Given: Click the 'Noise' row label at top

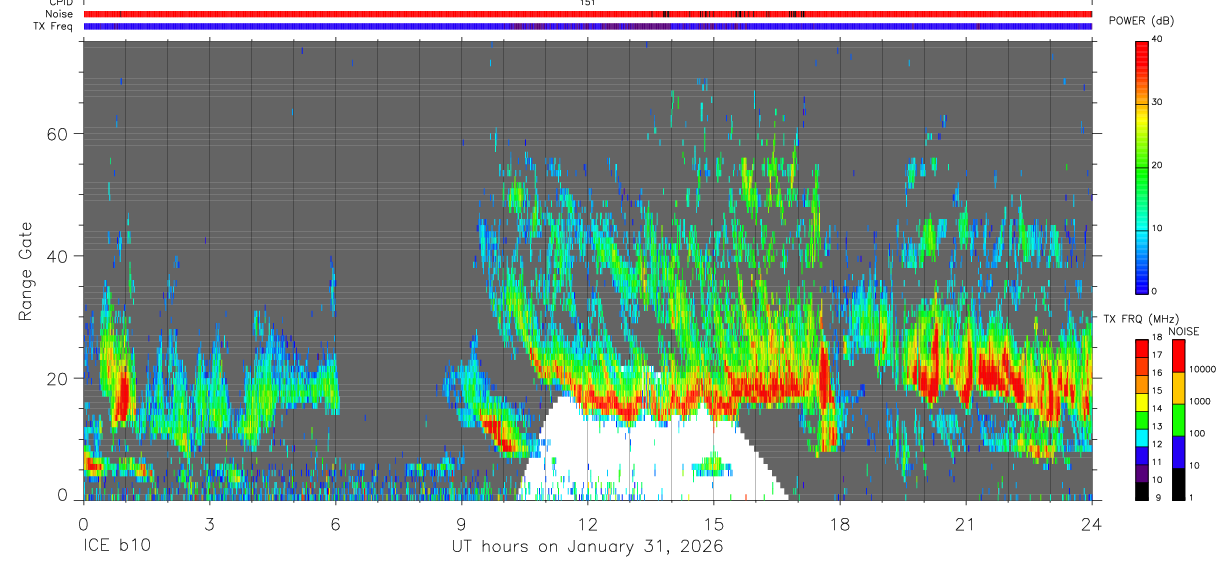Looking at the screenshot, I should coord(60,14).
